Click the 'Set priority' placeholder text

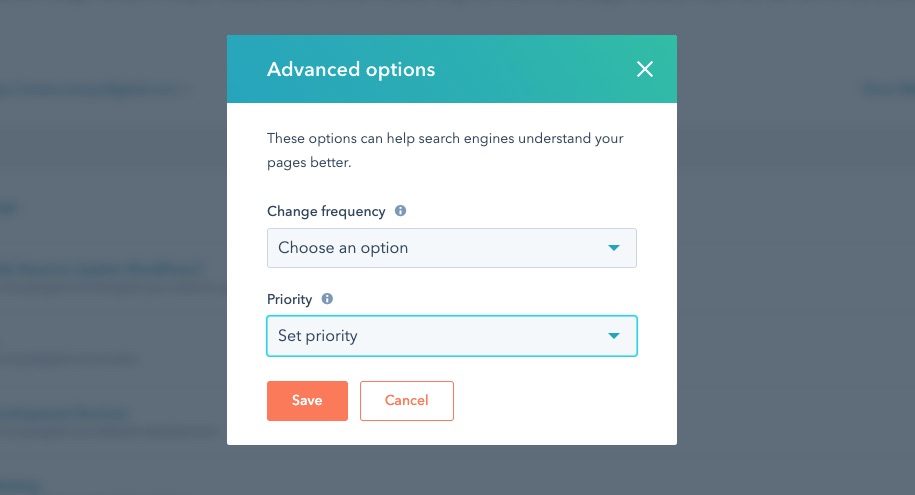tap(318, 336)
